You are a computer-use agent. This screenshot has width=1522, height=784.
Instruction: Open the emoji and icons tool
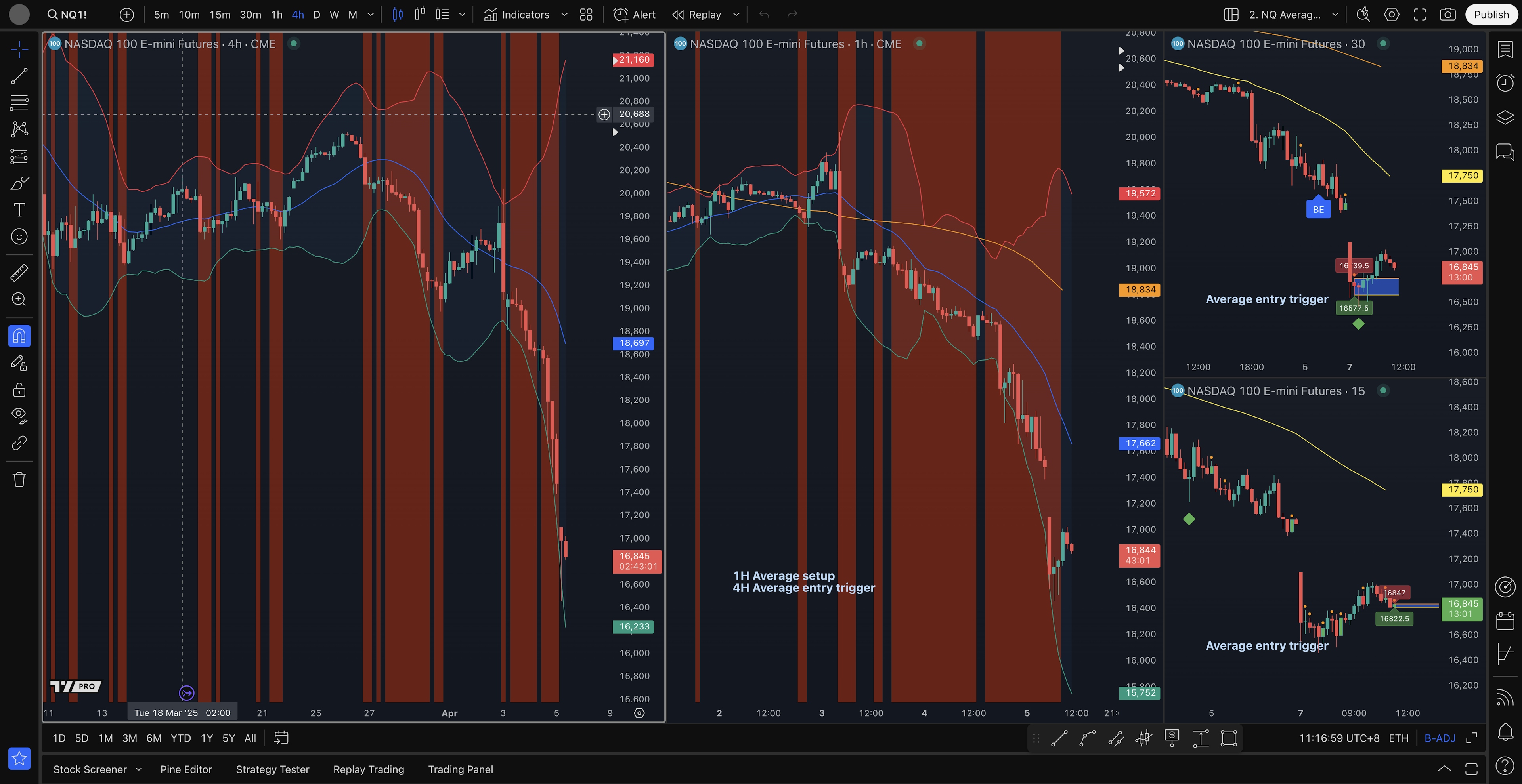(x=19, y=237)
